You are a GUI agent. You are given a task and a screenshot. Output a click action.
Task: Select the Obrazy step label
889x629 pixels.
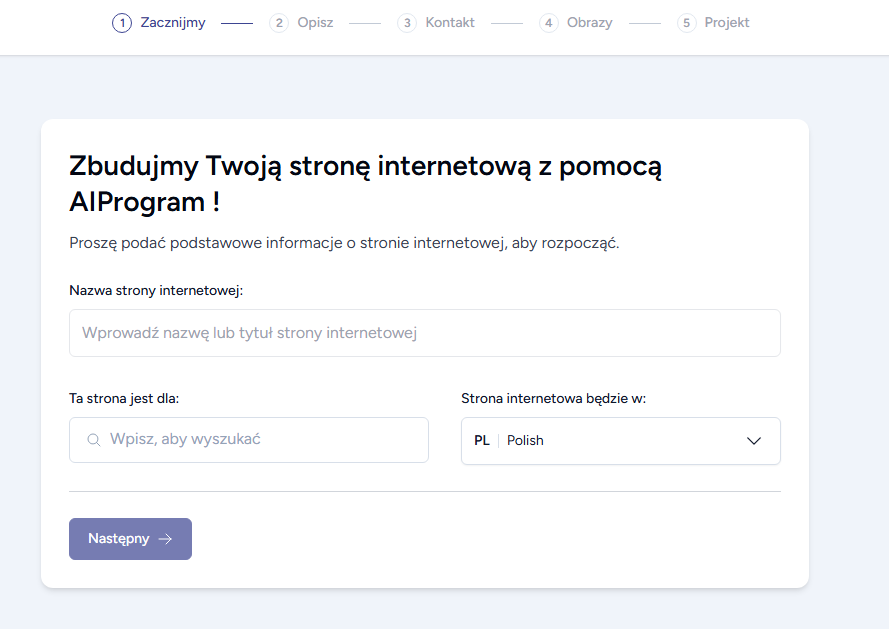[590, 23]
